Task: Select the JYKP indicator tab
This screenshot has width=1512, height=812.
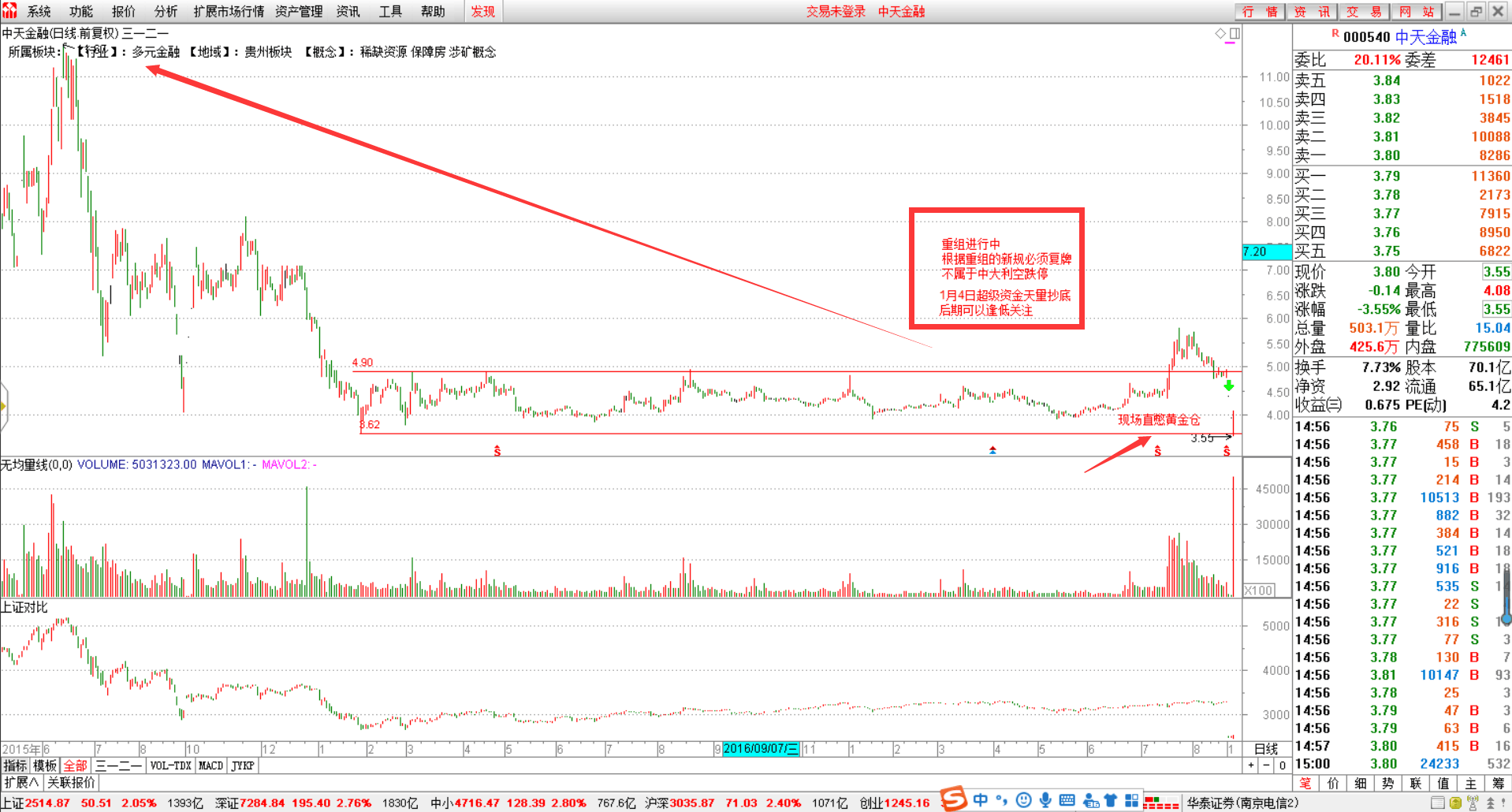Action: pos(243,765)
